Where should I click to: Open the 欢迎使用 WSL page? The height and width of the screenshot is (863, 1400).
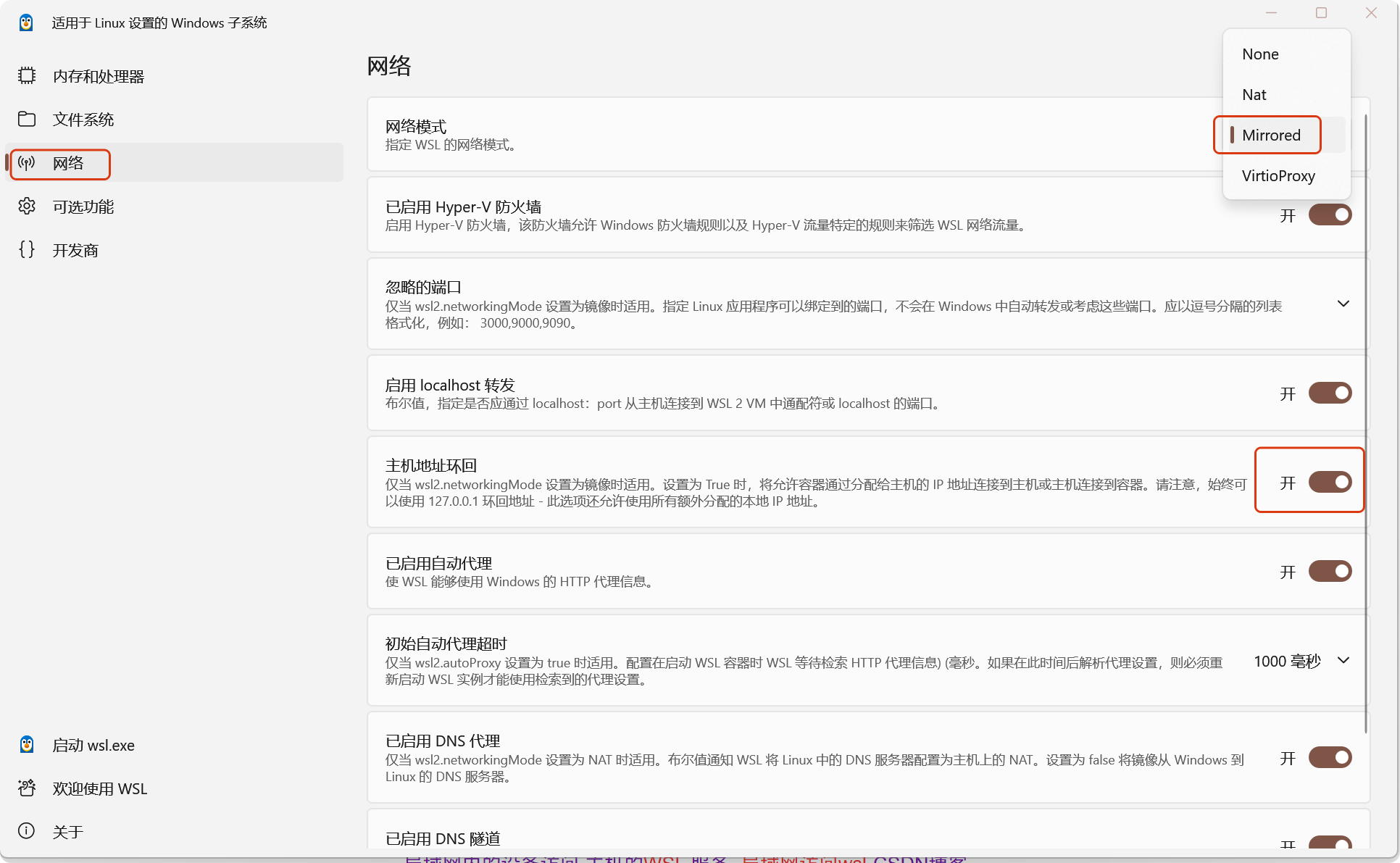click(x=174, y=788)
